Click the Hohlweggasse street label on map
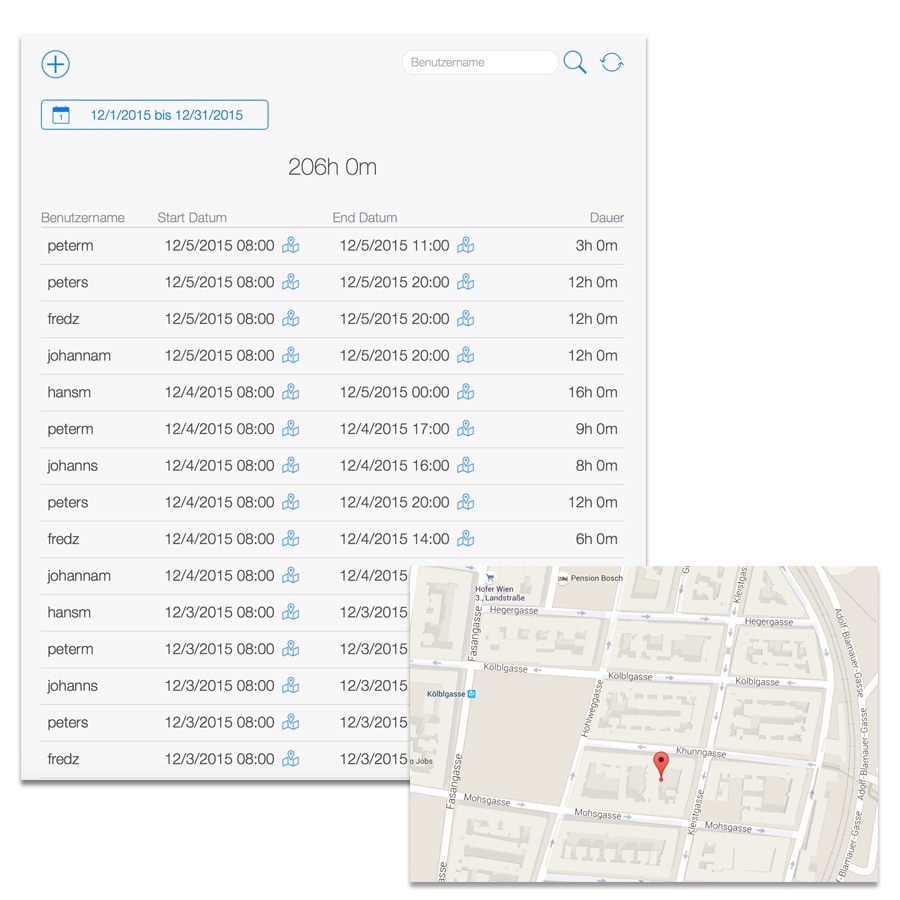Screen dimensions: 900x900 [x=593, y=708]
